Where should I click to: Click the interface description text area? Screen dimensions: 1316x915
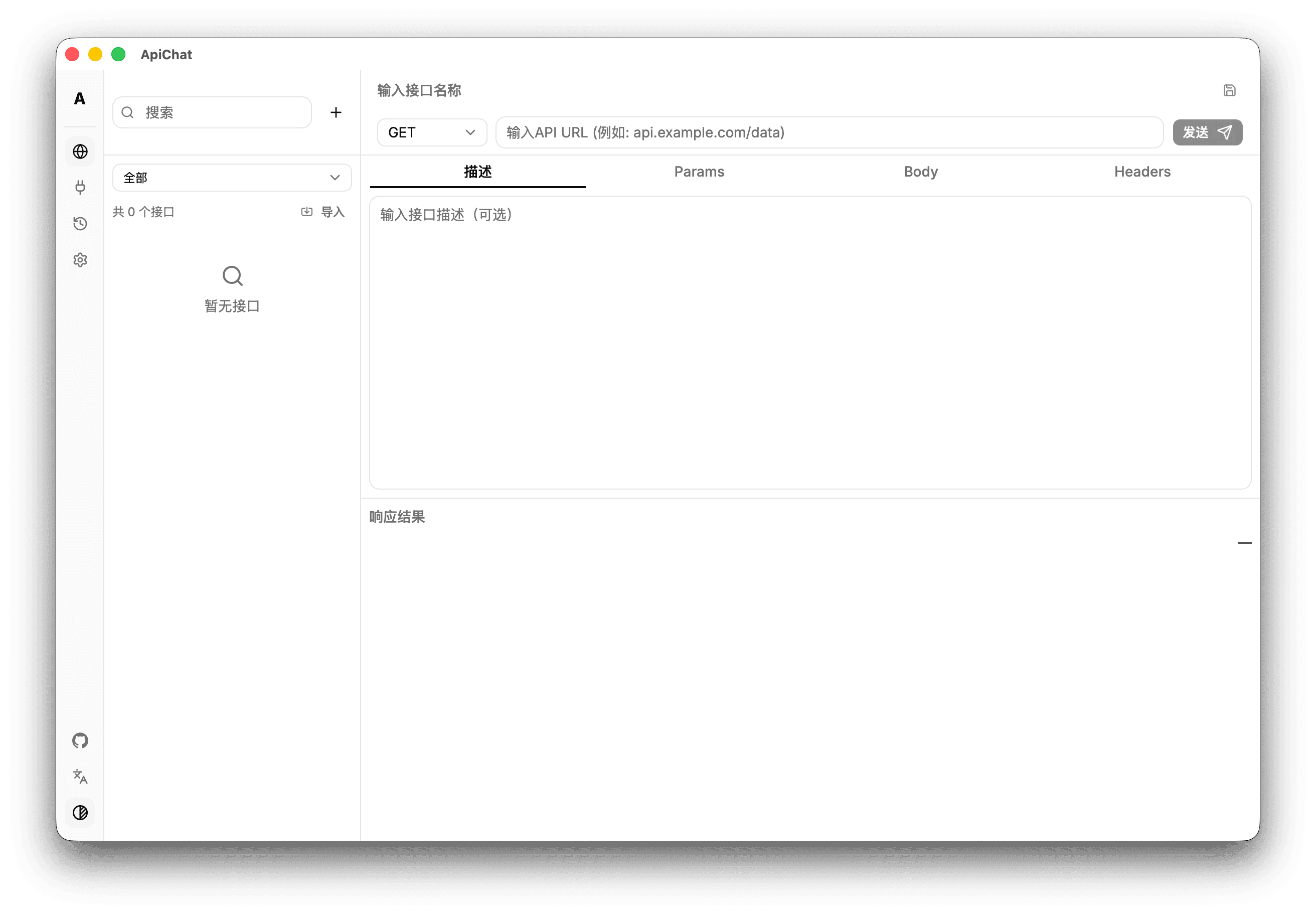coord(810,343)
